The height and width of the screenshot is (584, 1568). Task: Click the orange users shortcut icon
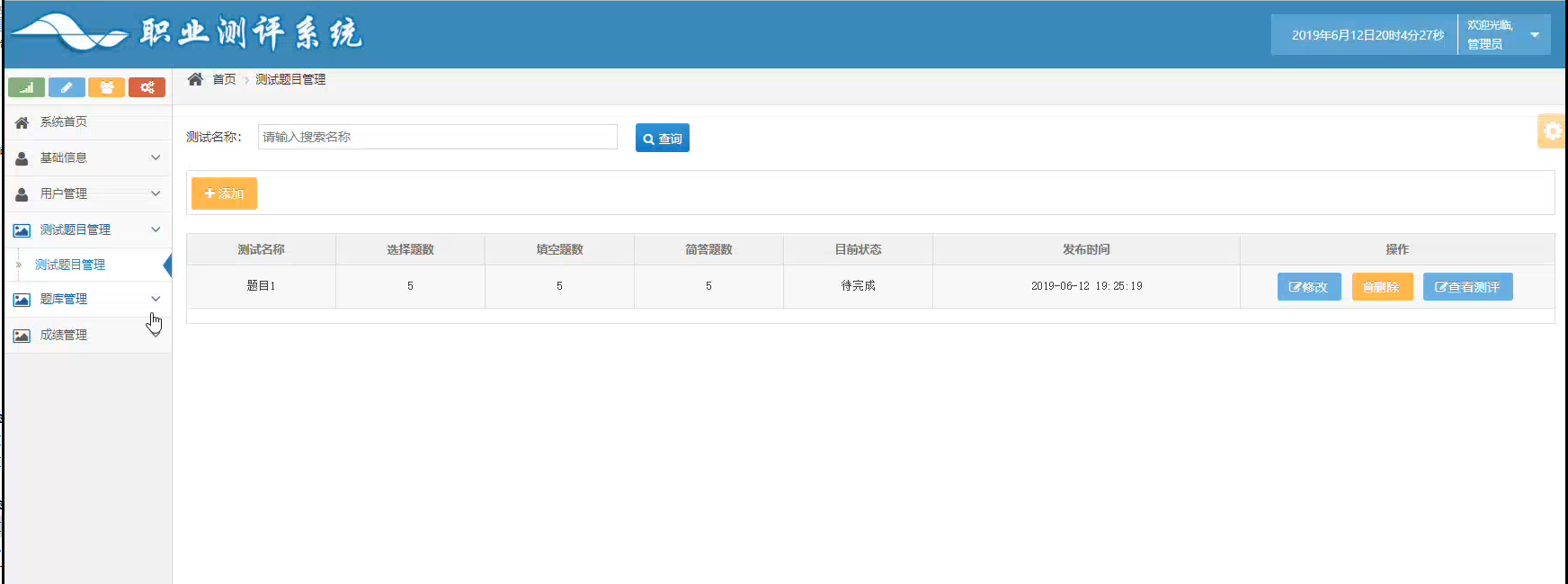[x=106, y=87]
